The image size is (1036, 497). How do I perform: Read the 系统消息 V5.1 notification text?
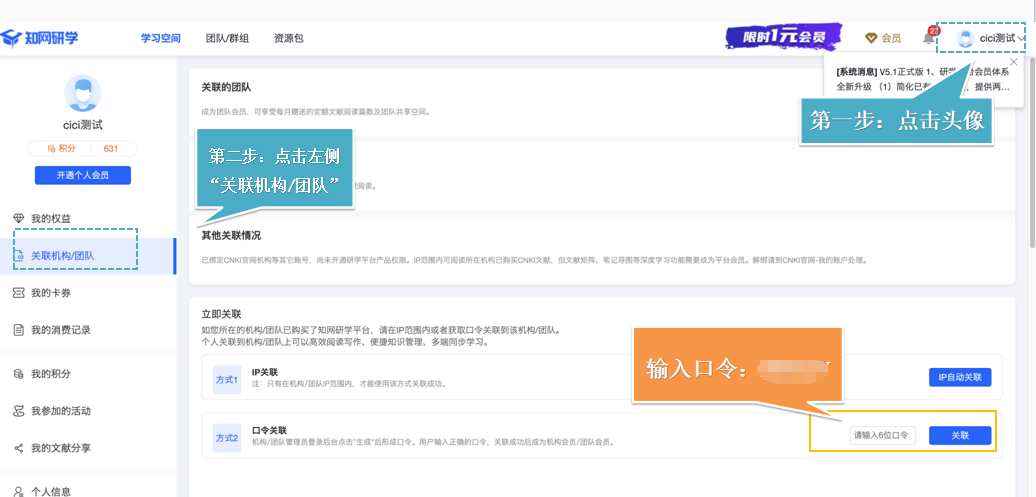(x=922, y=79)
